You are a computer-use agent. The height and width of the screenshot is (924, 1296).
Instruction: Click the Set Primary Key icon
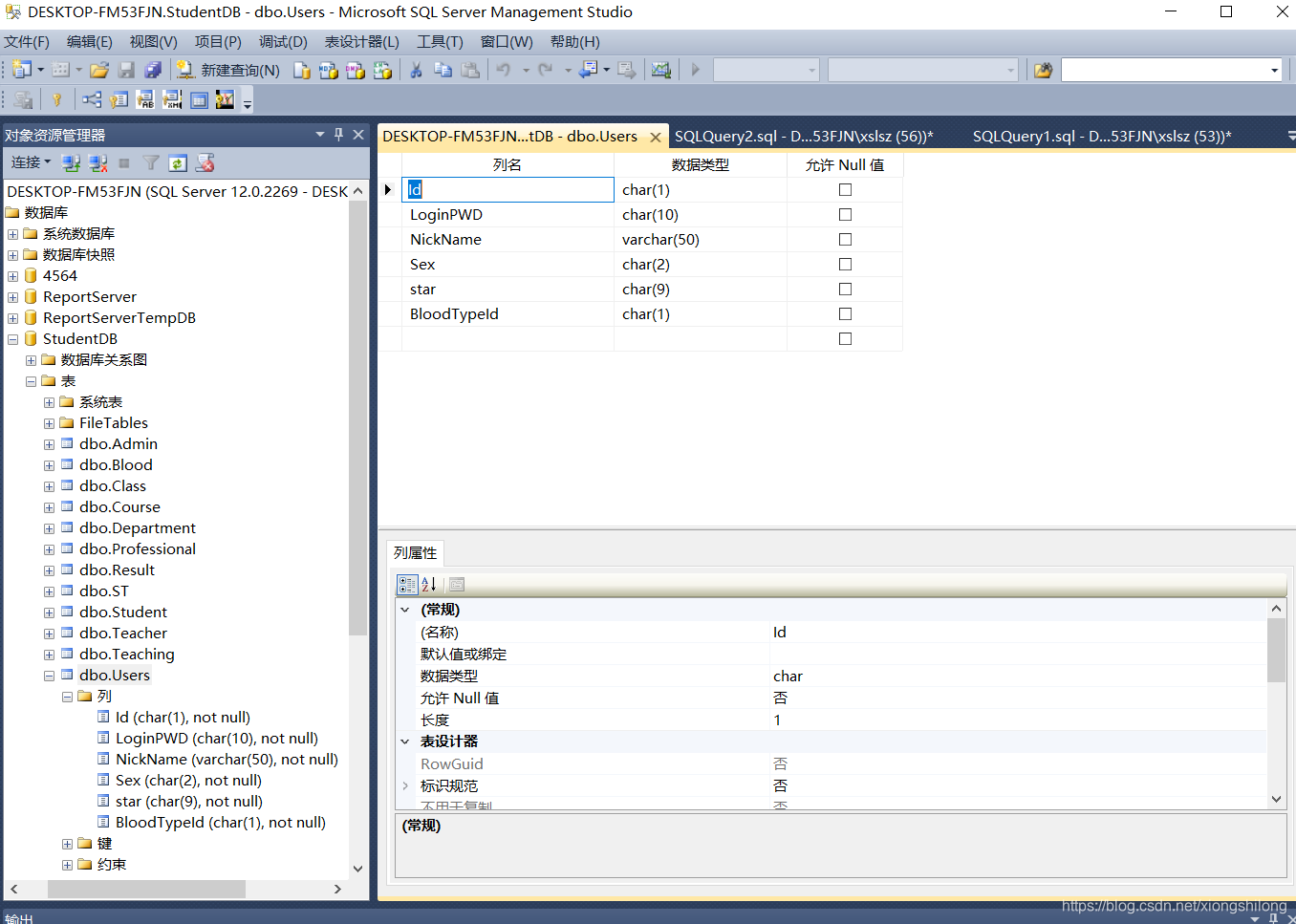(x=57, y=99)
